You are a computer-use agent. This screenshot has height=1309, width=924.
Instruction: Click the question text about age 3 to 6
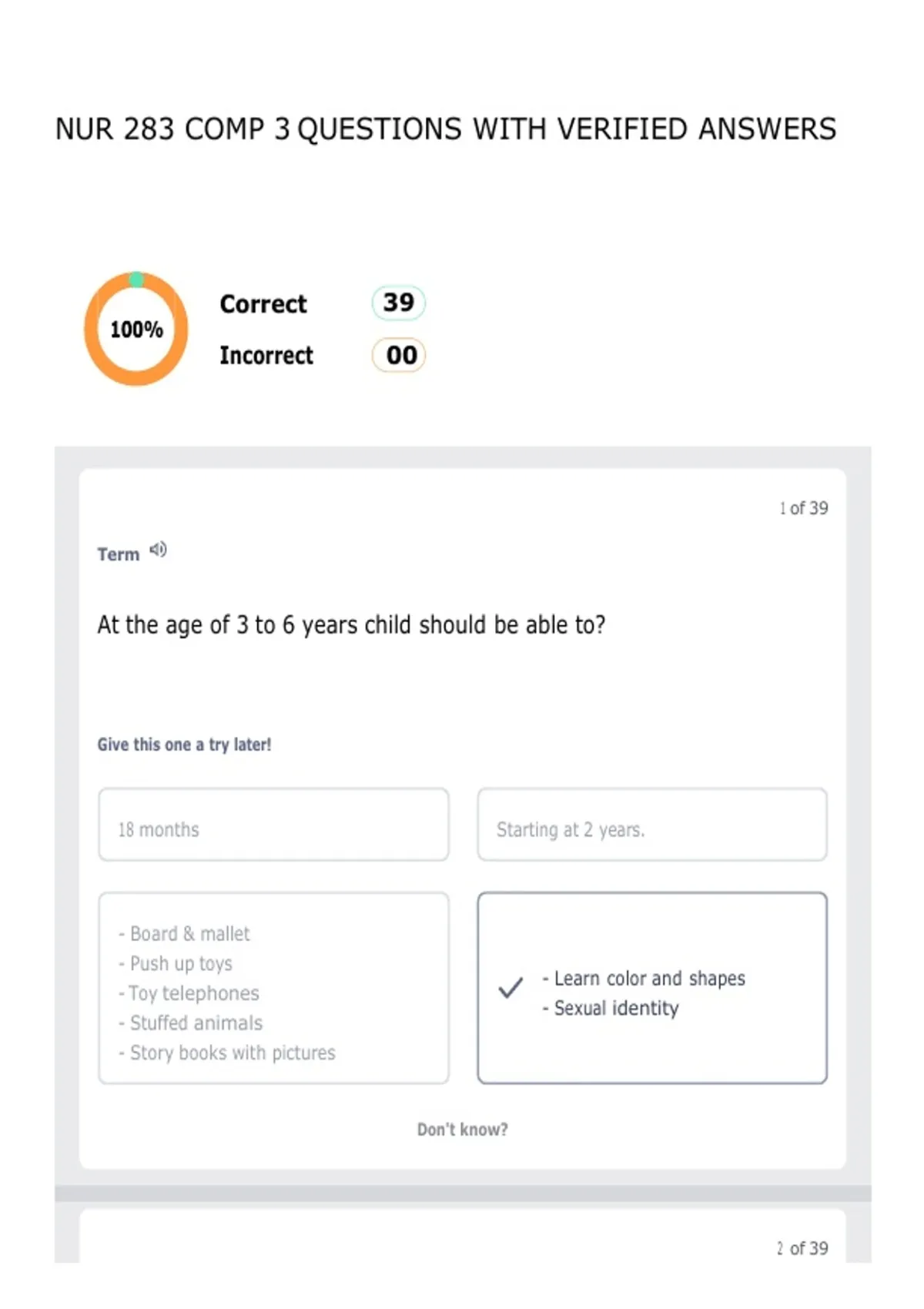[351, 624]
